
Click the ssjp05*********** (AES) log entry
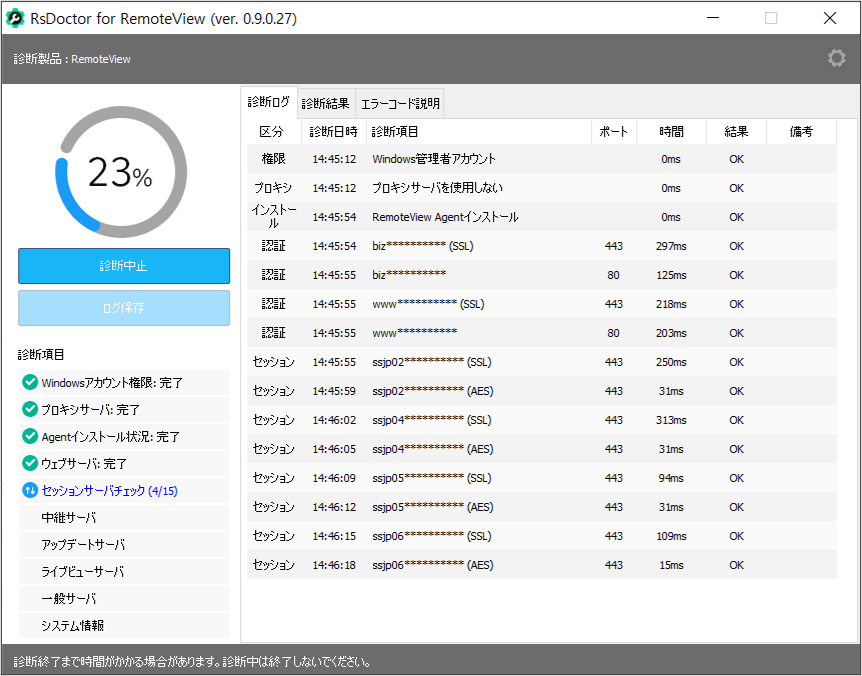coord(541,507)
